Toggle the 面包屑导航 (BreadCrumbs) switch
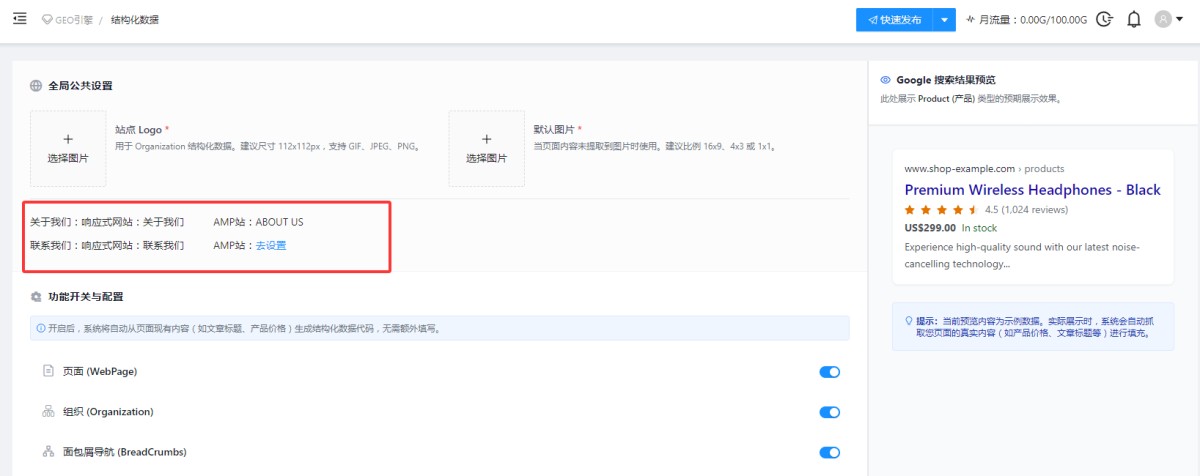The image size is (1200, 476). click(x=829, y=452)
